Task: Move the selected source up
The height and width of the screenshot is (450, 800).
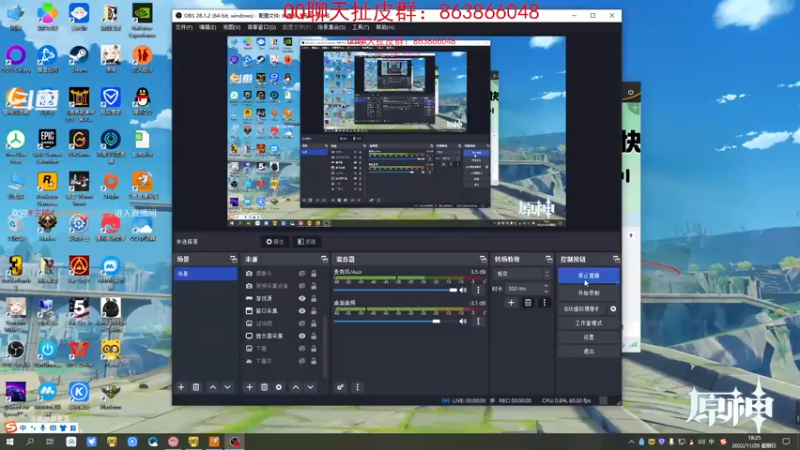Action: pos(296,387)
